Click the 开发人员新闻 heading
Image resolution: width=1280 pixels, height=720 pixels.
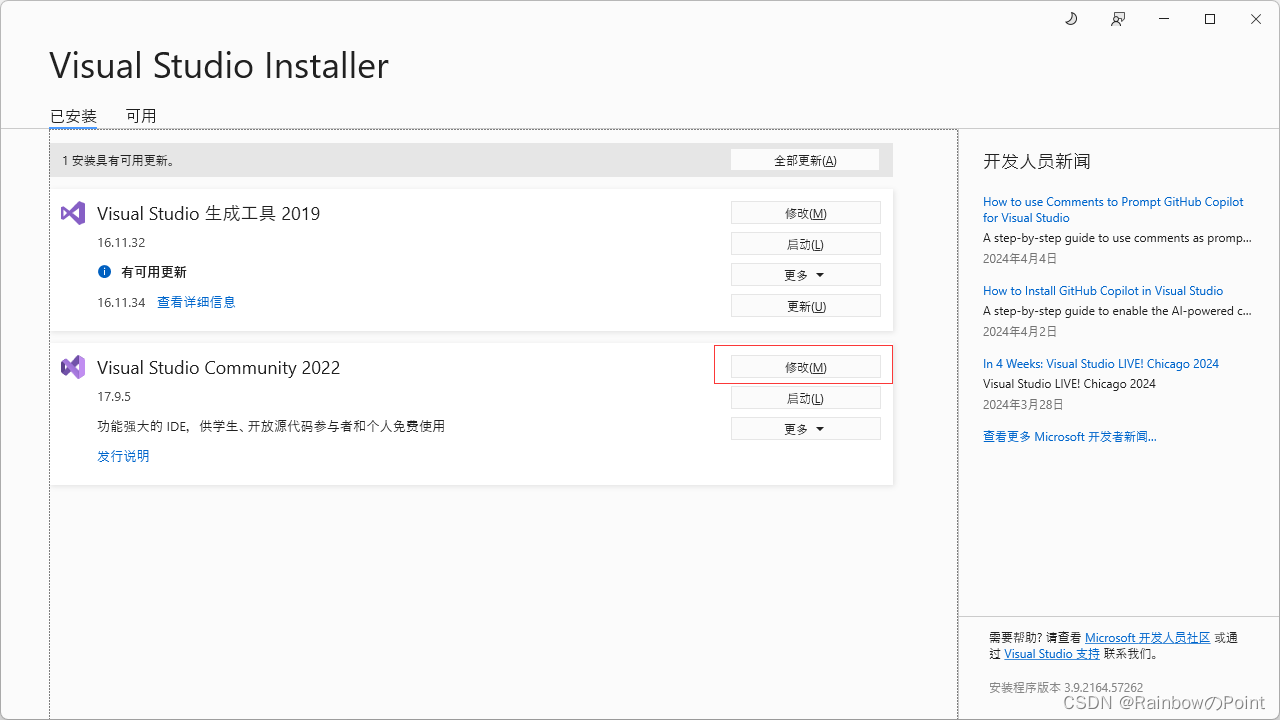point(1037,161)
